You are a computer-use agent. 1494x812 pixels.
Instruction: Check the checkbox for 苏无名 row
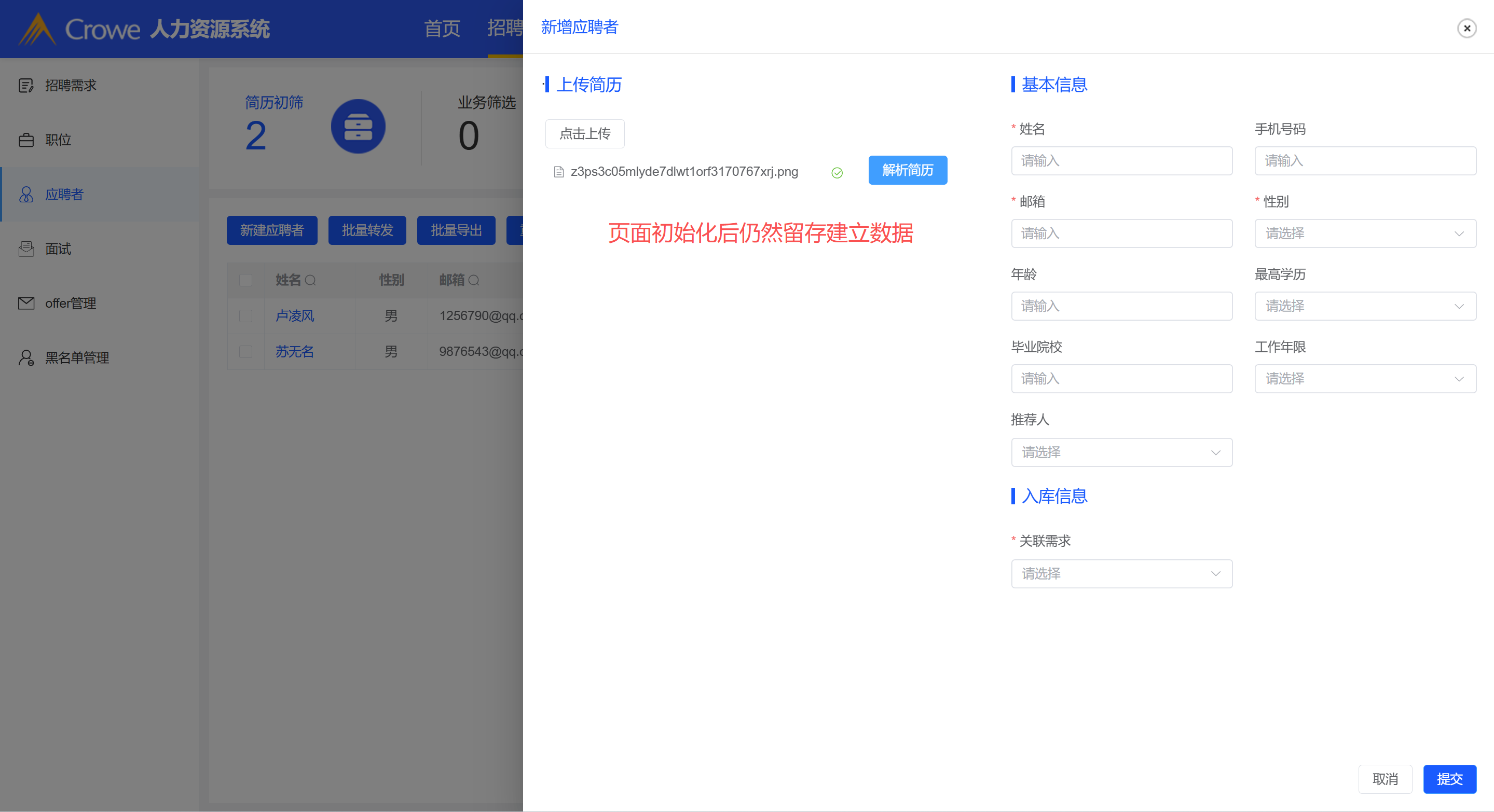pos(245,352)
